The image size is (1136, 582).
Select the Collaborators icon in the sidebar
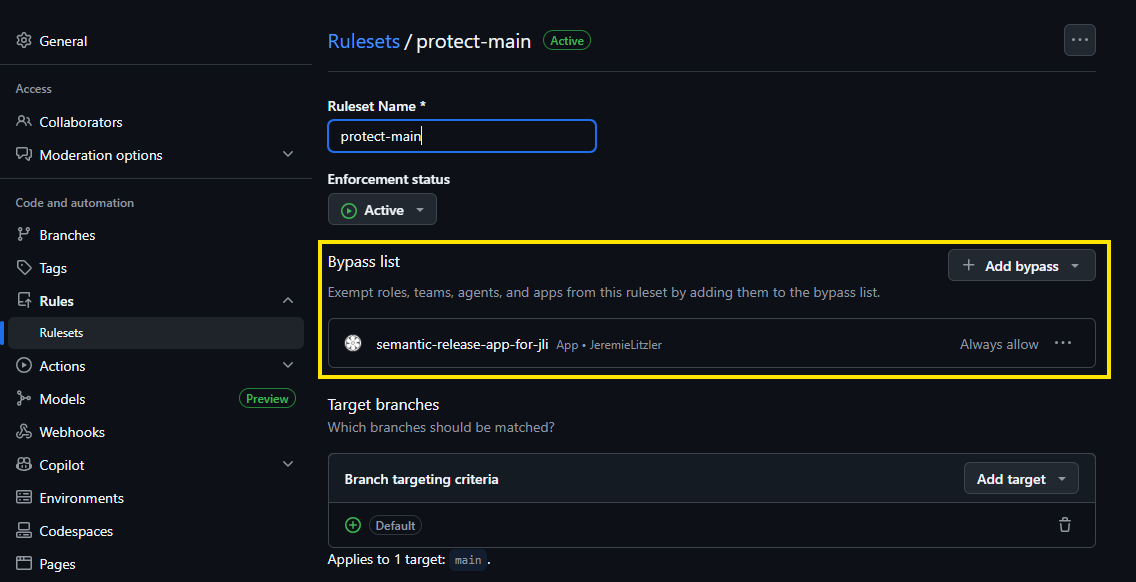(x=22, y=121)
